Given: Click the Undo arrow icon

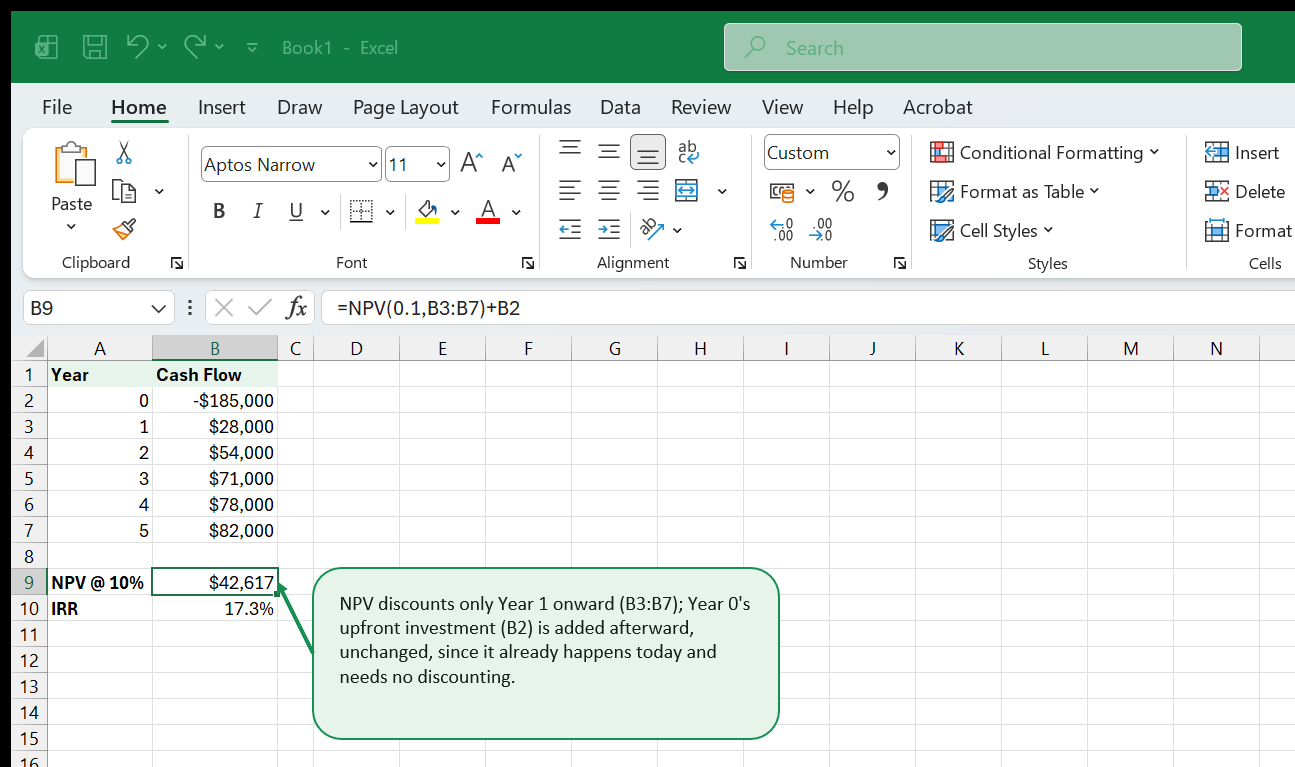Looking at the screenshot, I should tap(137, 46).
